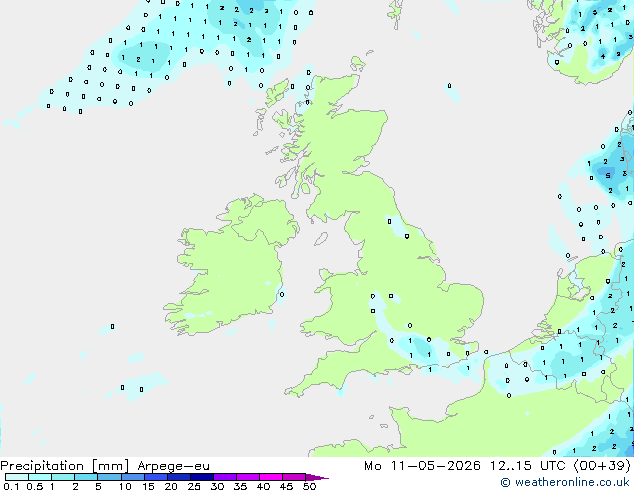Pick the 15–20 mm blue legend swatch
Screen dimensions: 634x490
pos(156,477)
